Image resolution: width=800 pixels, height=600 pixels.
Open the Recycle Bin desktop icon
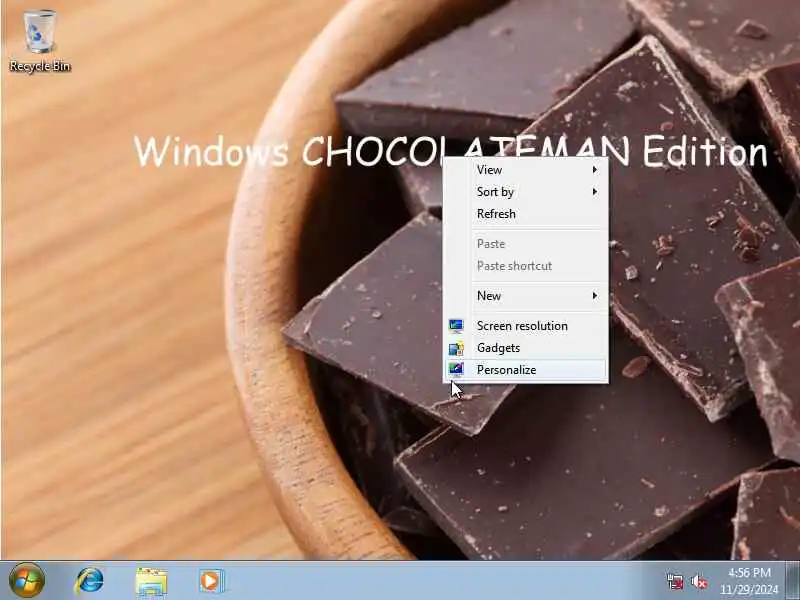(x=40, y=41)
